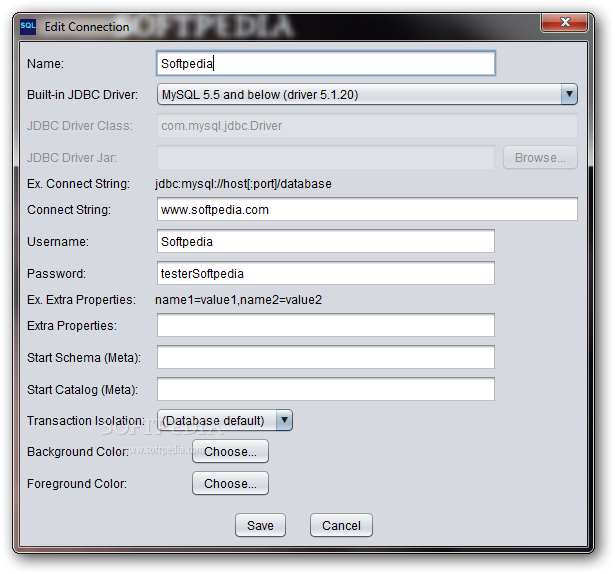Focus the Password field
The width and height of the screenshot is (615, 574).
326,273
